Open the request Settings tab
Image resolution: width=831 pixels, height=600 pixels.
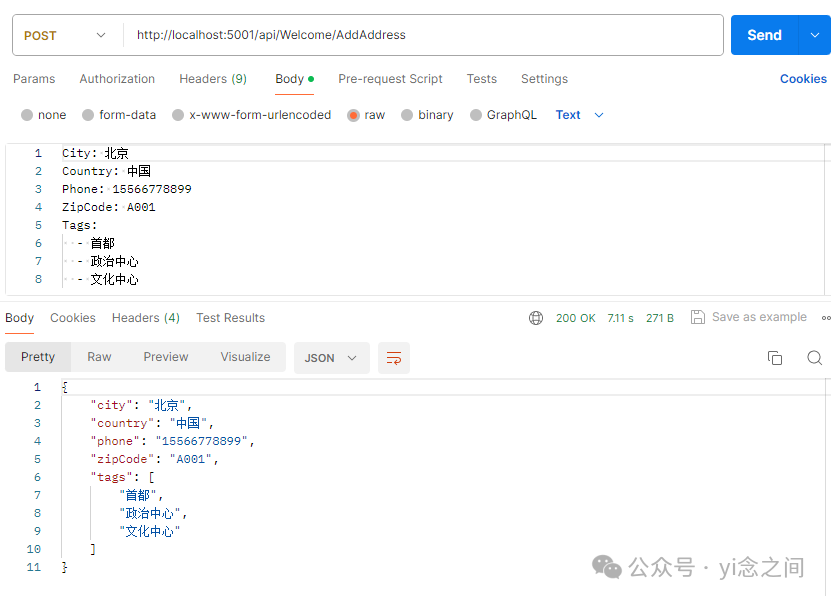(544, 79)
